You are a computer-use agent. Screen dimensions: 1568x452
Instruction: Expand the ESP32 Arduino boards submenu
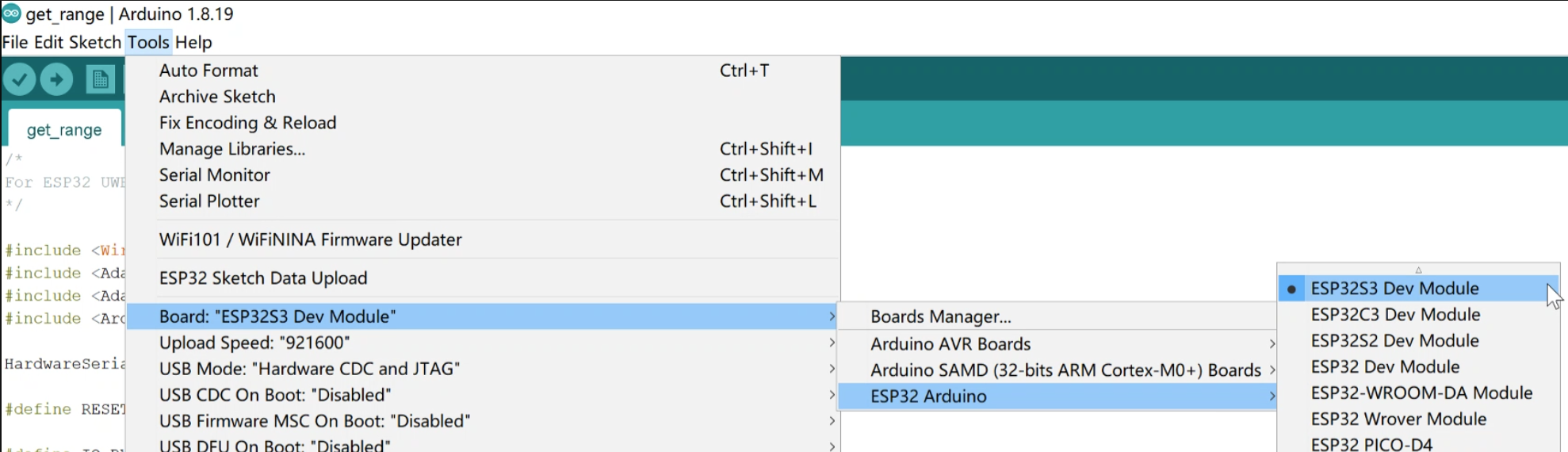[x=1057, y=396]
